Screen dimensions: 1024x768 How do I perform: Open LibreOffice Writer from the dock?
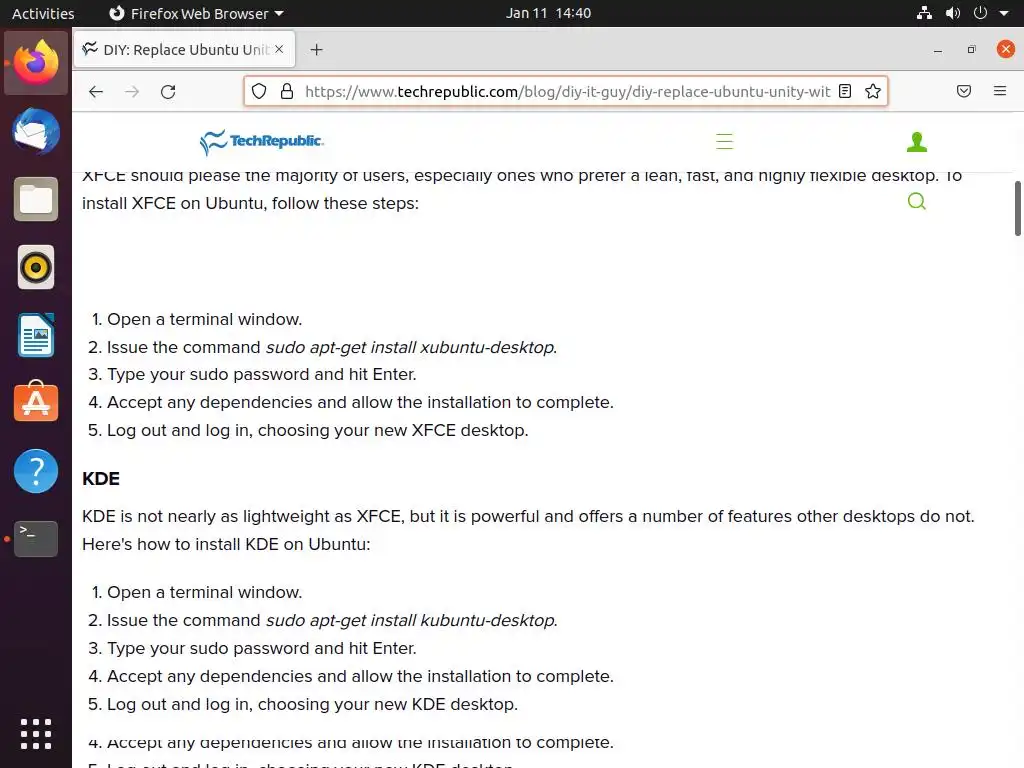[x=36, y=335]
